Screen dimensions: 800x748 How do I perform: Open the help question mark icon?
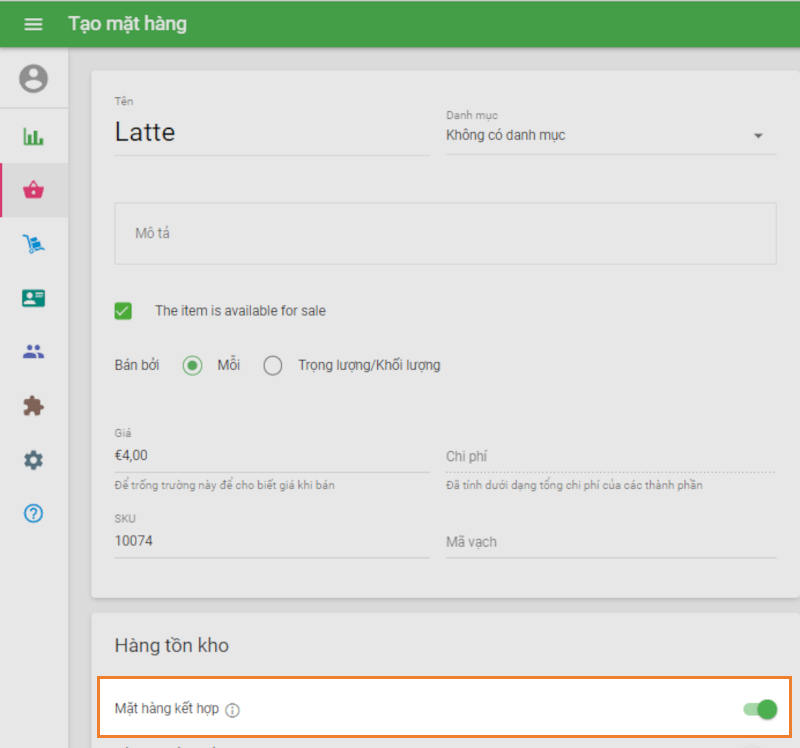(x=33, y=514)
